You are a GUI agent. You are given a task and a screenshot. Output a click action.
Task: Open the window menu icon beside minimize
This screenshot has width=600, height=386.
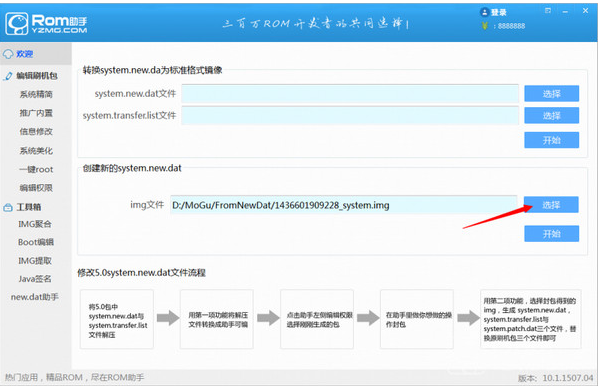(x=548, y=11)
